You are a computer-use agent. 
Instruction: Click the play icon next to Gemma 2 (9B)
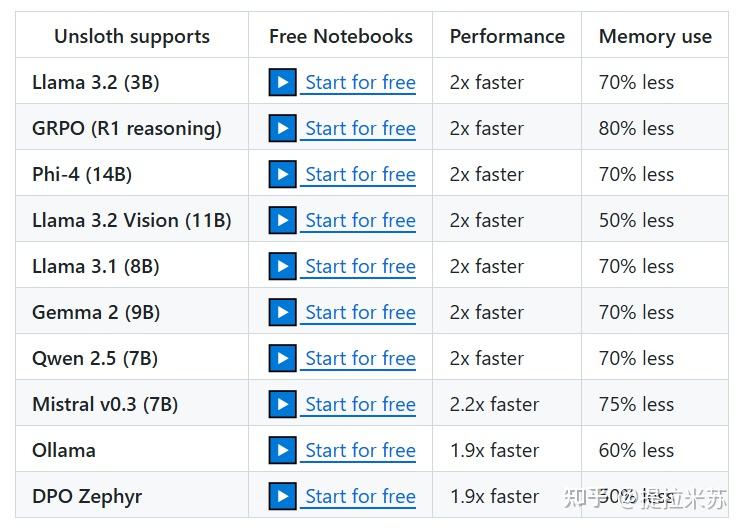coord(283,313)
